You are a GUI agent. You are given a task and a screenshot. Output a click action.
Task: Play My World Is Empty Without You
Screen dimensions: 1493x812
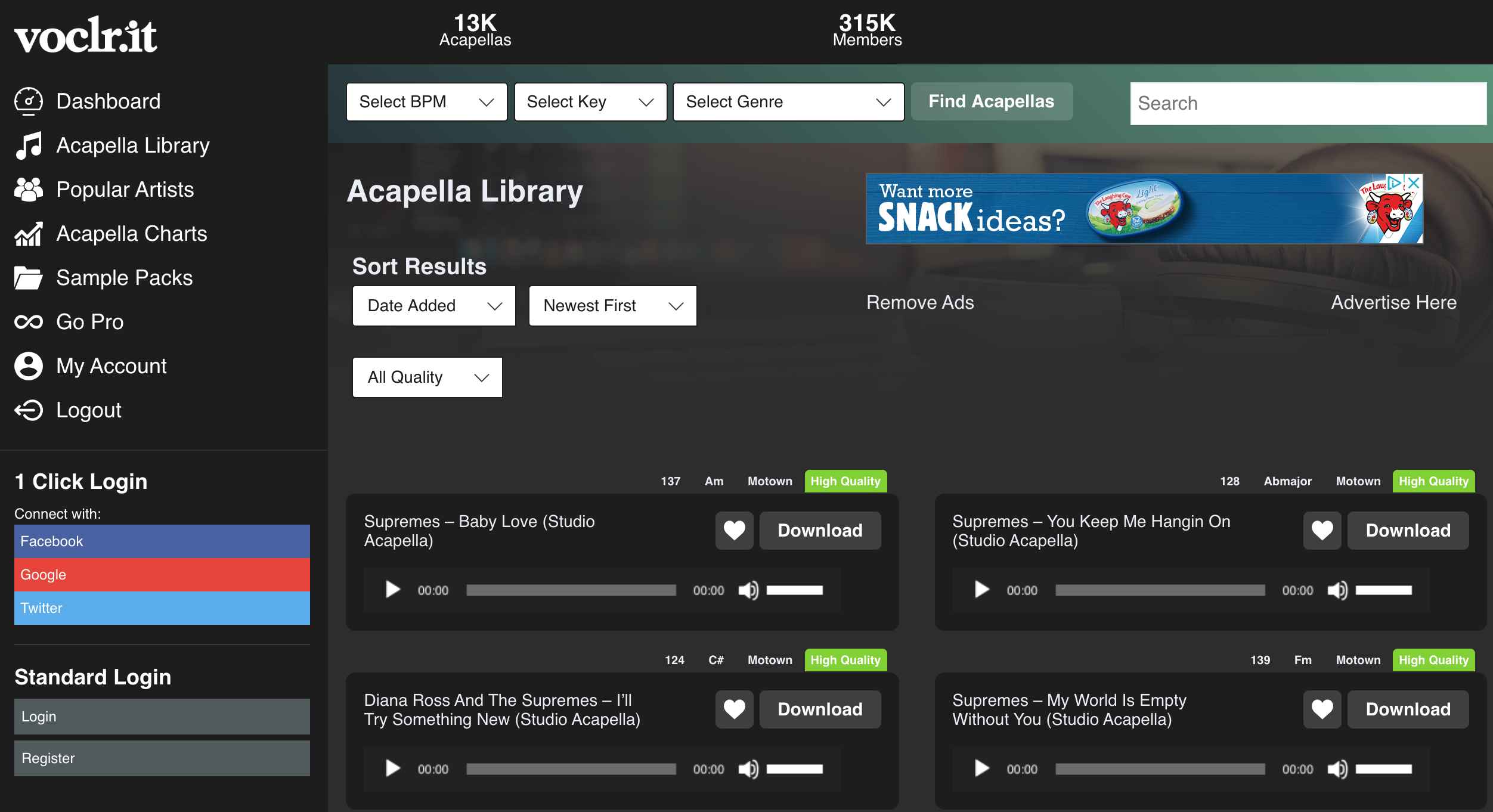[981, 768]
